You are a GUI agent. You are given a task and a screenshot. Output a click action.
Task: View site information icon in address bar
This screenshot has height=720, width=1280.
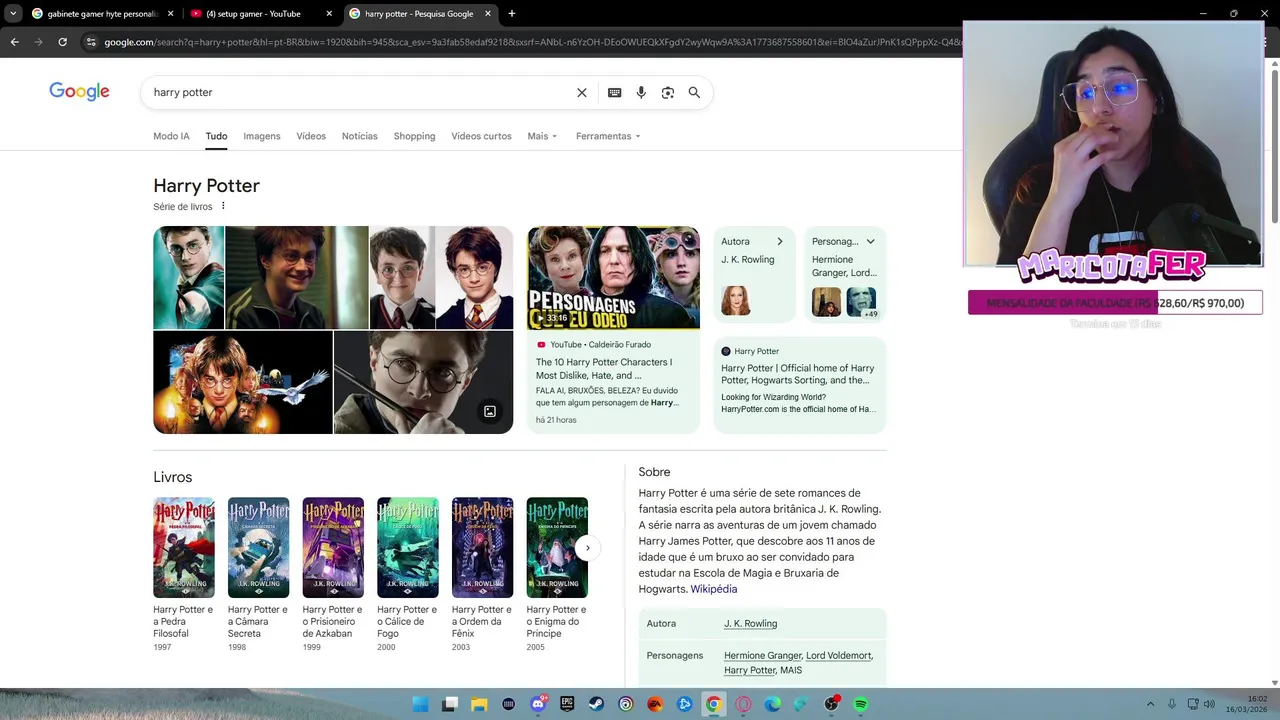pos(91,42)
